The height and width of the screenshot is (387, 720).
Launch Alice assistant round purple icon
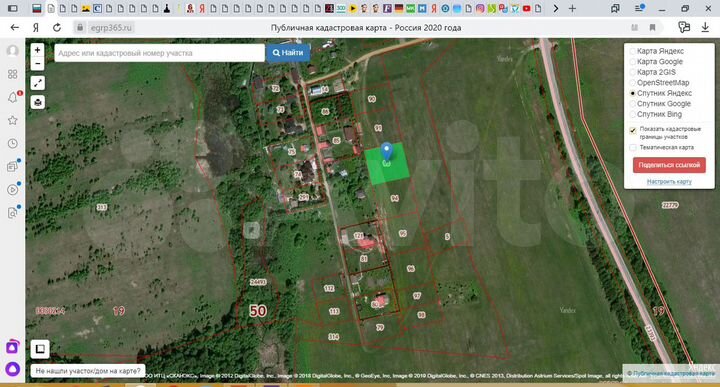click(x=12, y=369)
